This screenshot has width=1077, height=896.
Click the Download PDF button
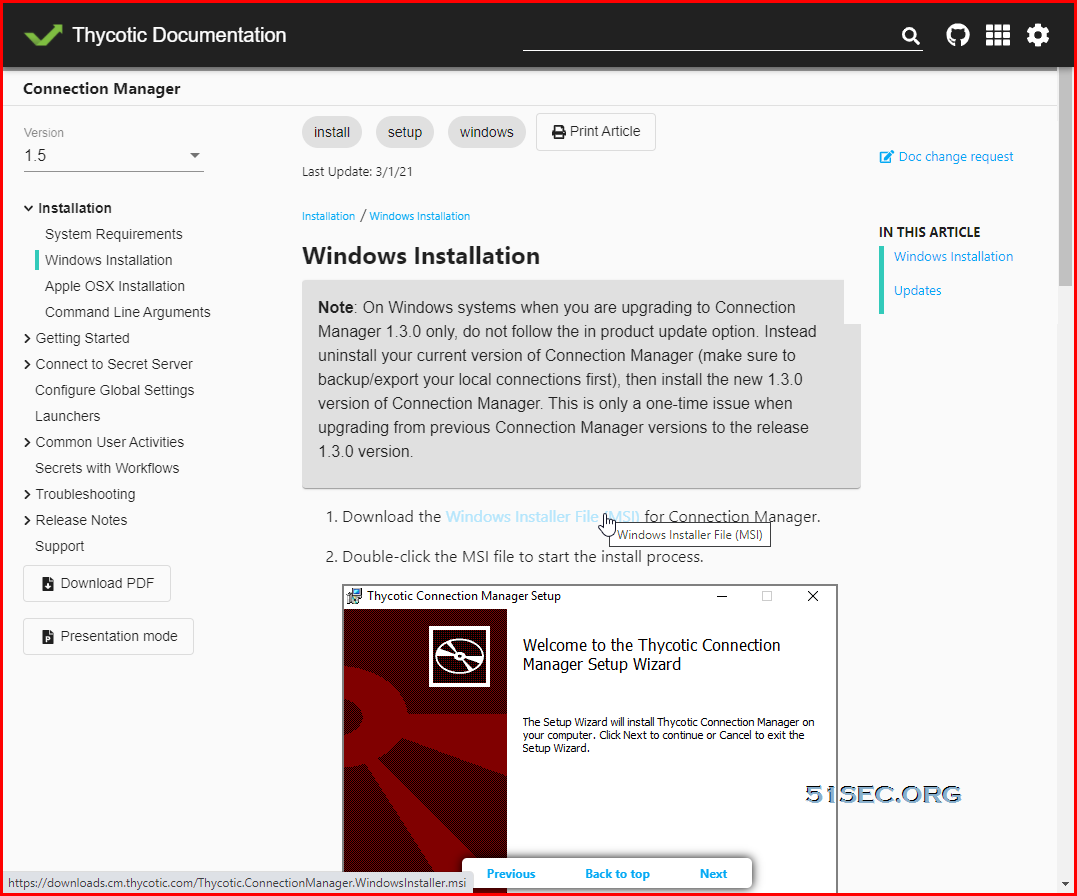(97, 583)
